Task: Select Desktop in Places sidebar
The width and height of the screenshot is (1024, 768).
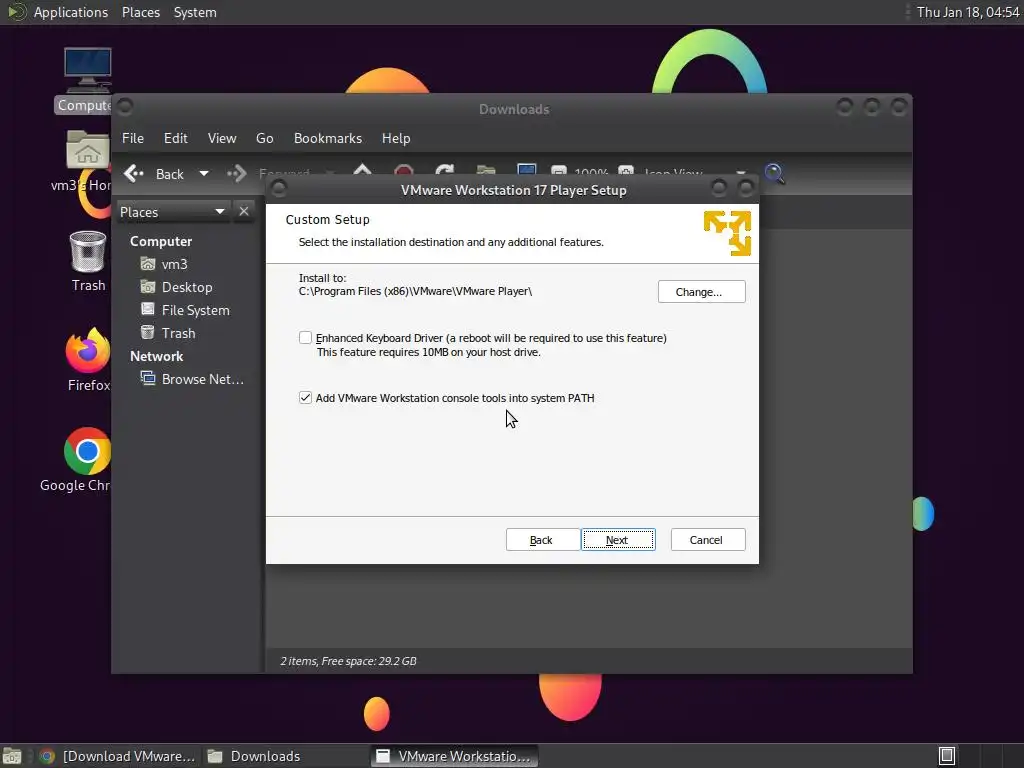Action: [187, 287]
